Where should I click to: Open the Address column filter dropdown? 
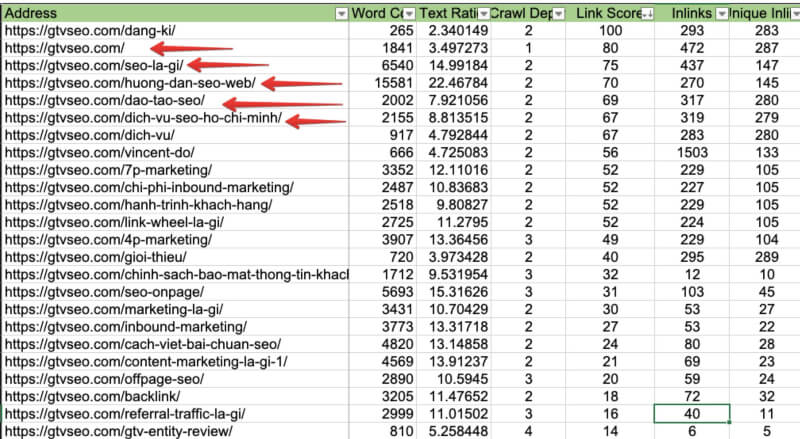(x=341, y=13)
